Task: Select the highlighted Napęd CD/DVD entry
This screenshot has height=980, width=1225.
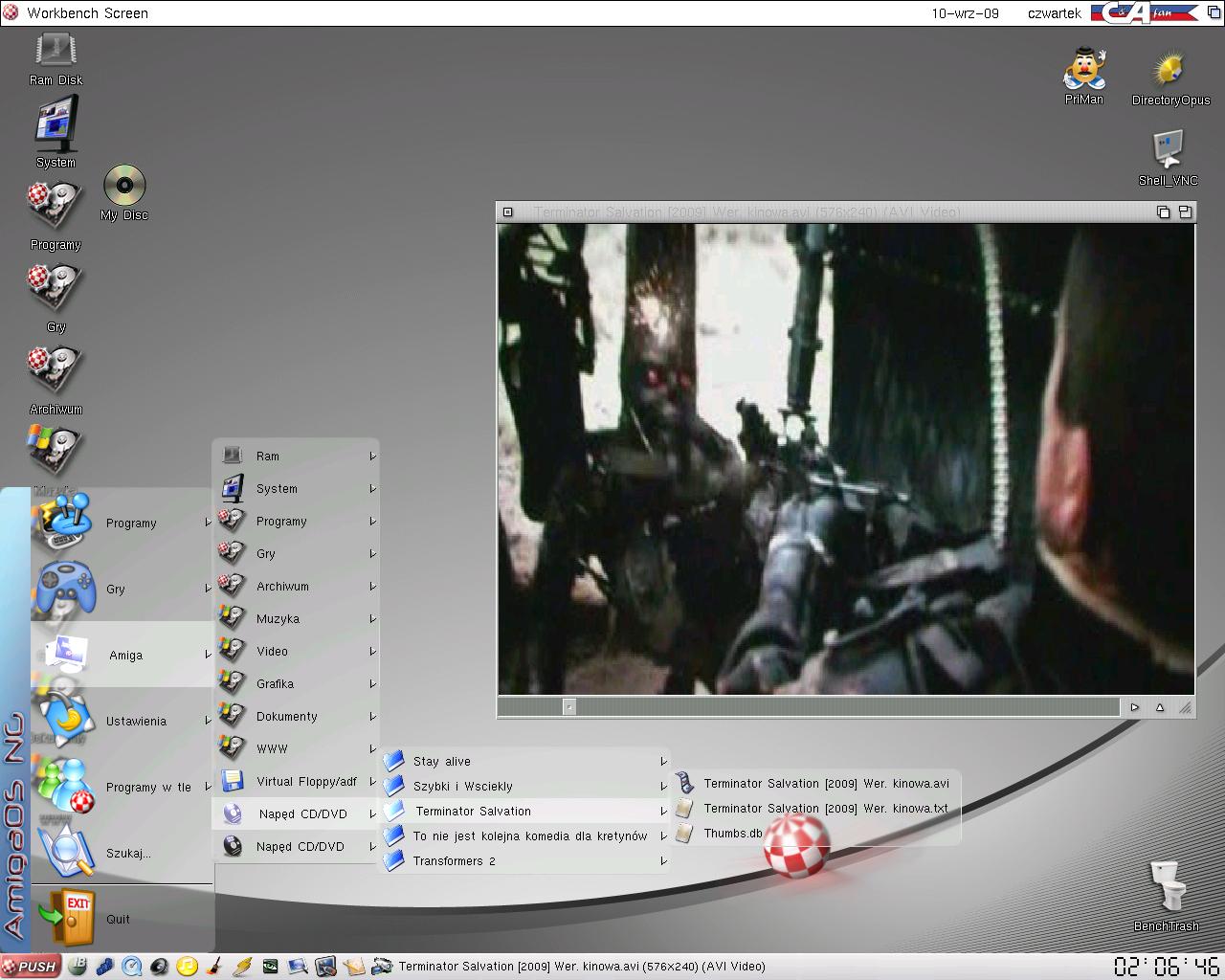Action: coord(297,814)
